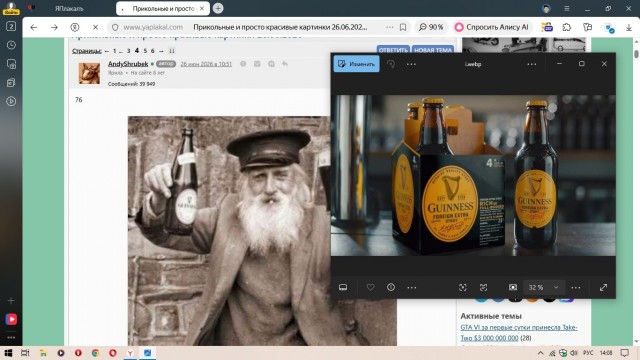Open the GTA VI active topic link

click(x=519, y=333)
